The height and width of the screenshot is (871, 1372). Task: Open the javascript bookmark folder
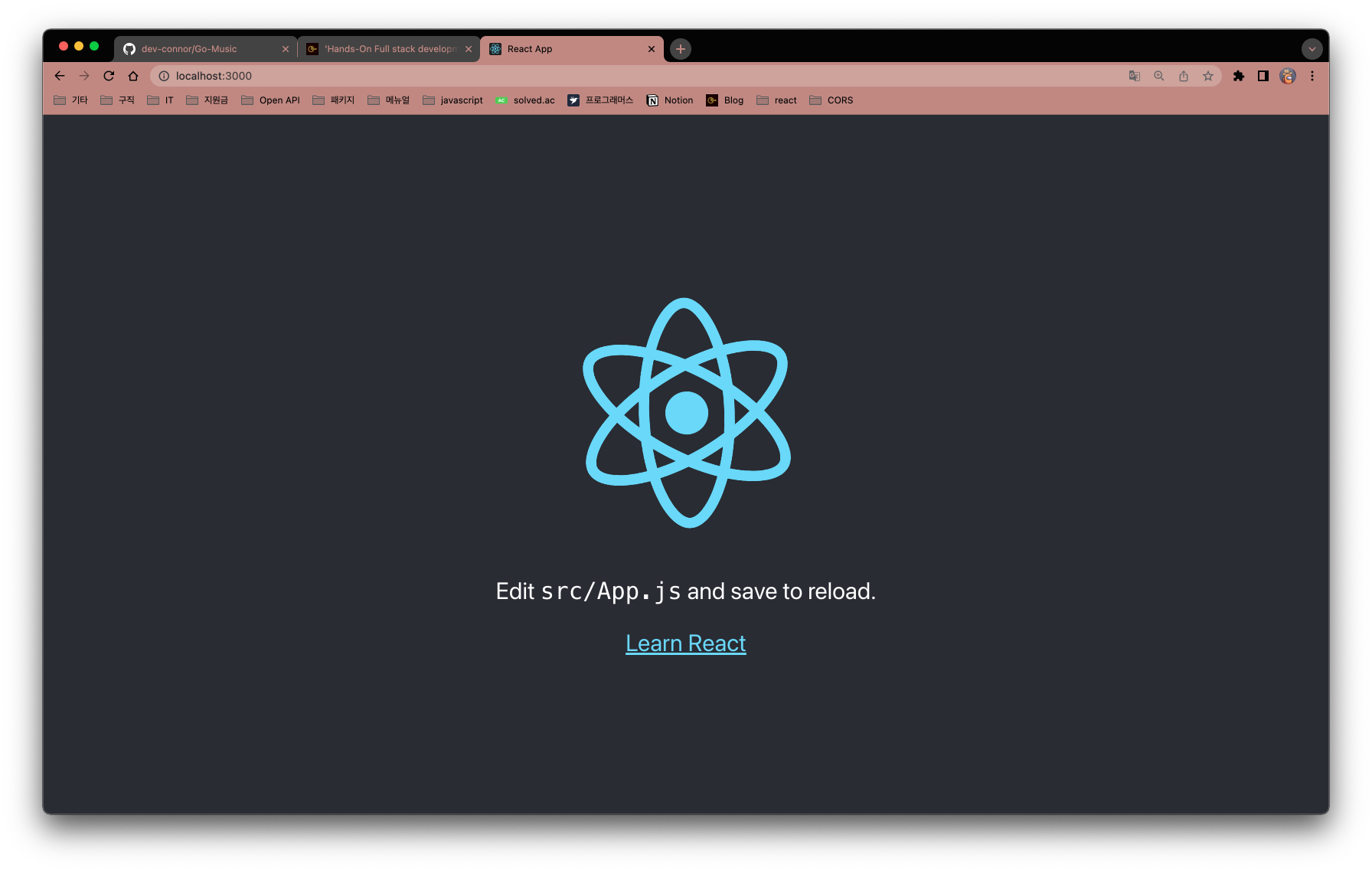(453, 100)
